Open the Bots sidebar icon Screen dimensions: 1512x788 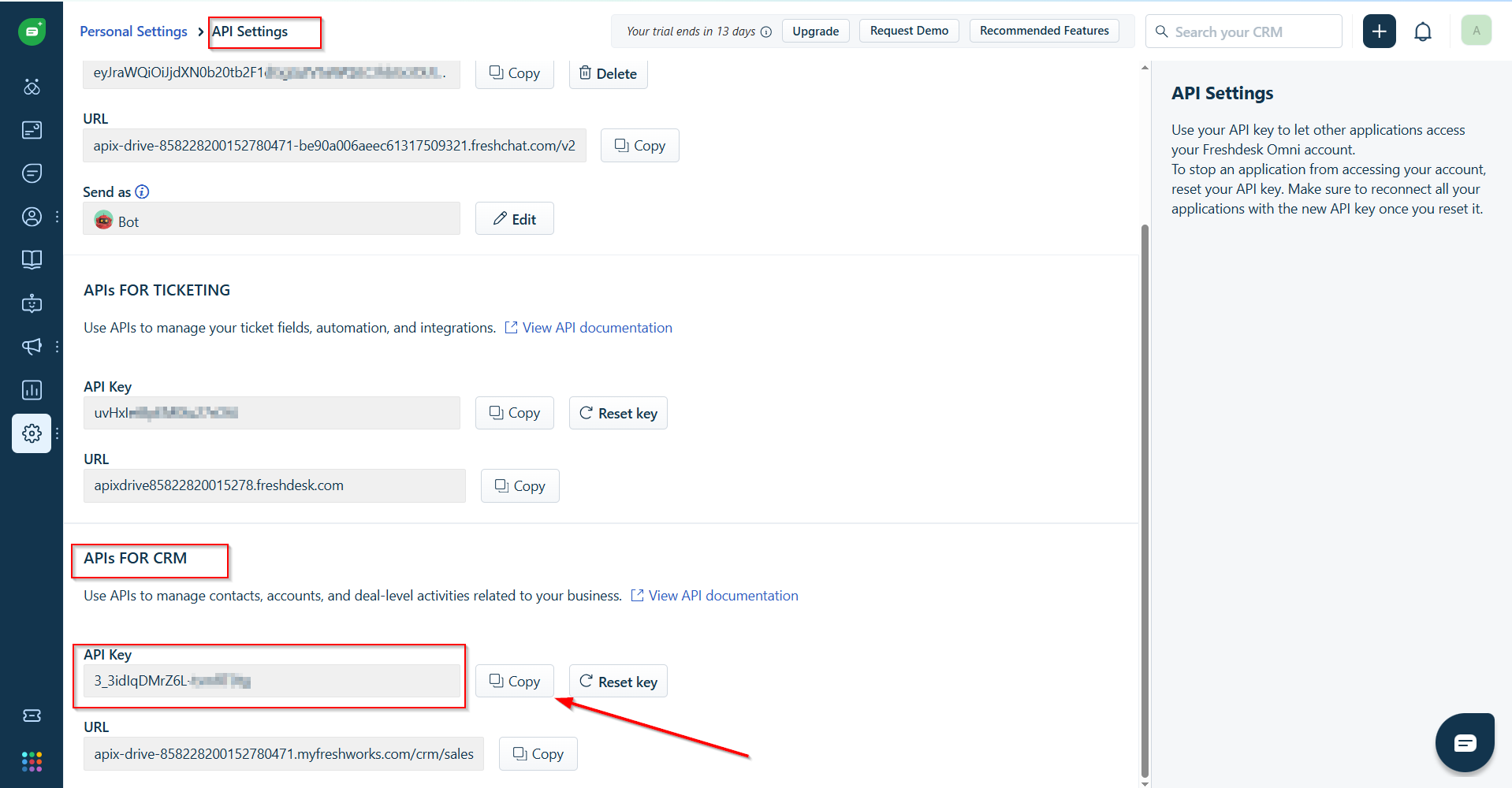32,303
